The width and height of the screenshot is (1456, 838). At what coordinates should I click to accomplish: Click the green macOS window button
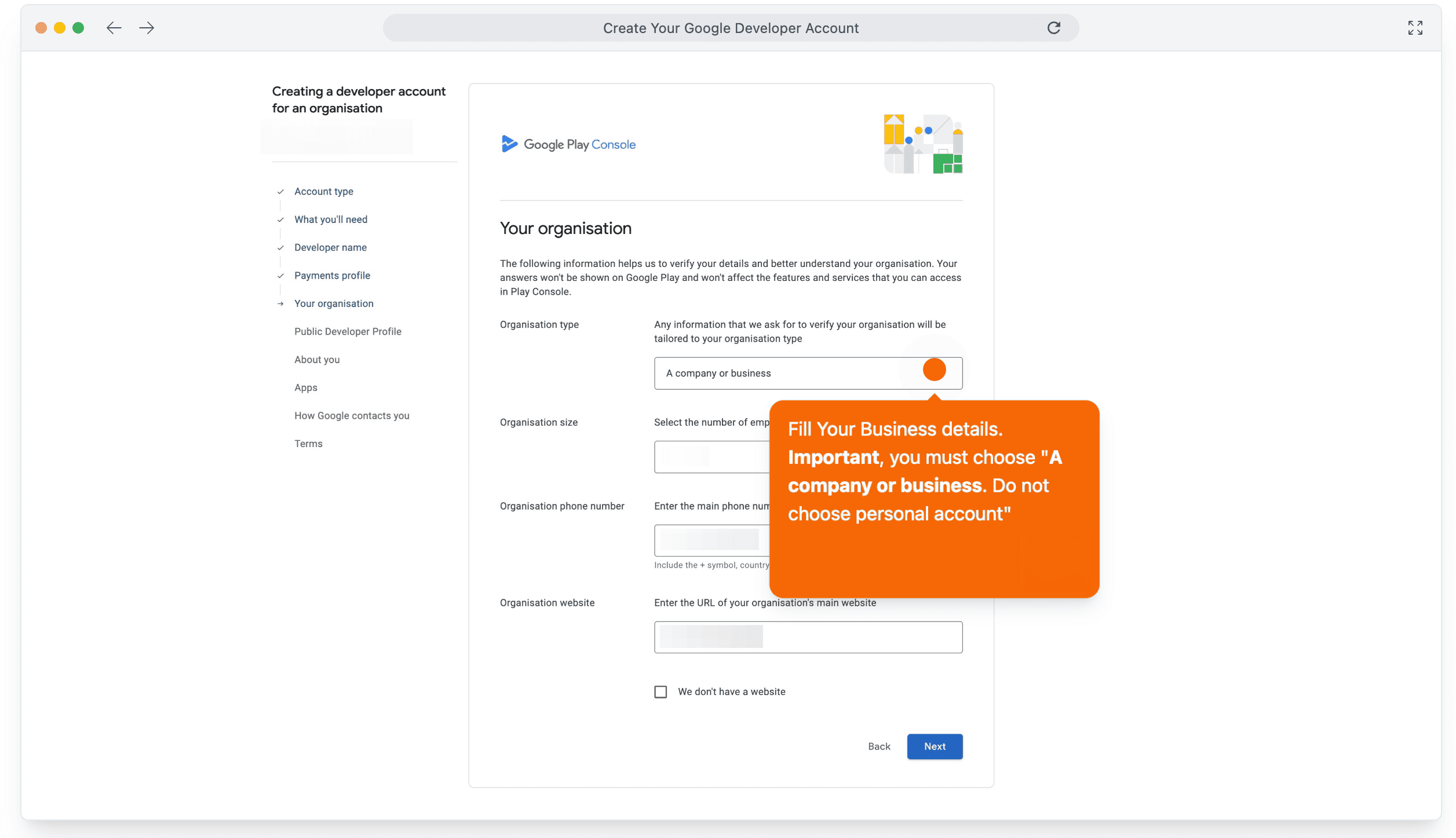click(x=78, y=28)
